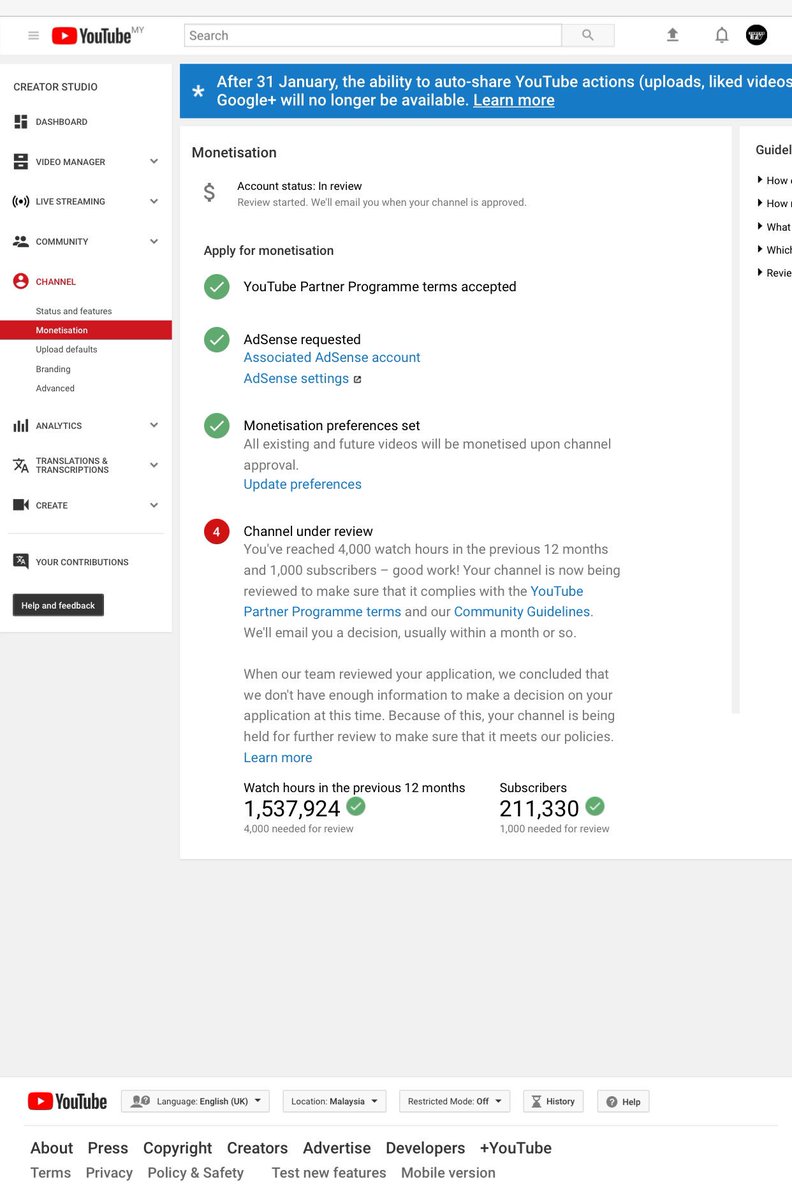This screenshot has height=1200, width=792.
Task: Open the notifications bell
Action: click(x=722, y=35)
